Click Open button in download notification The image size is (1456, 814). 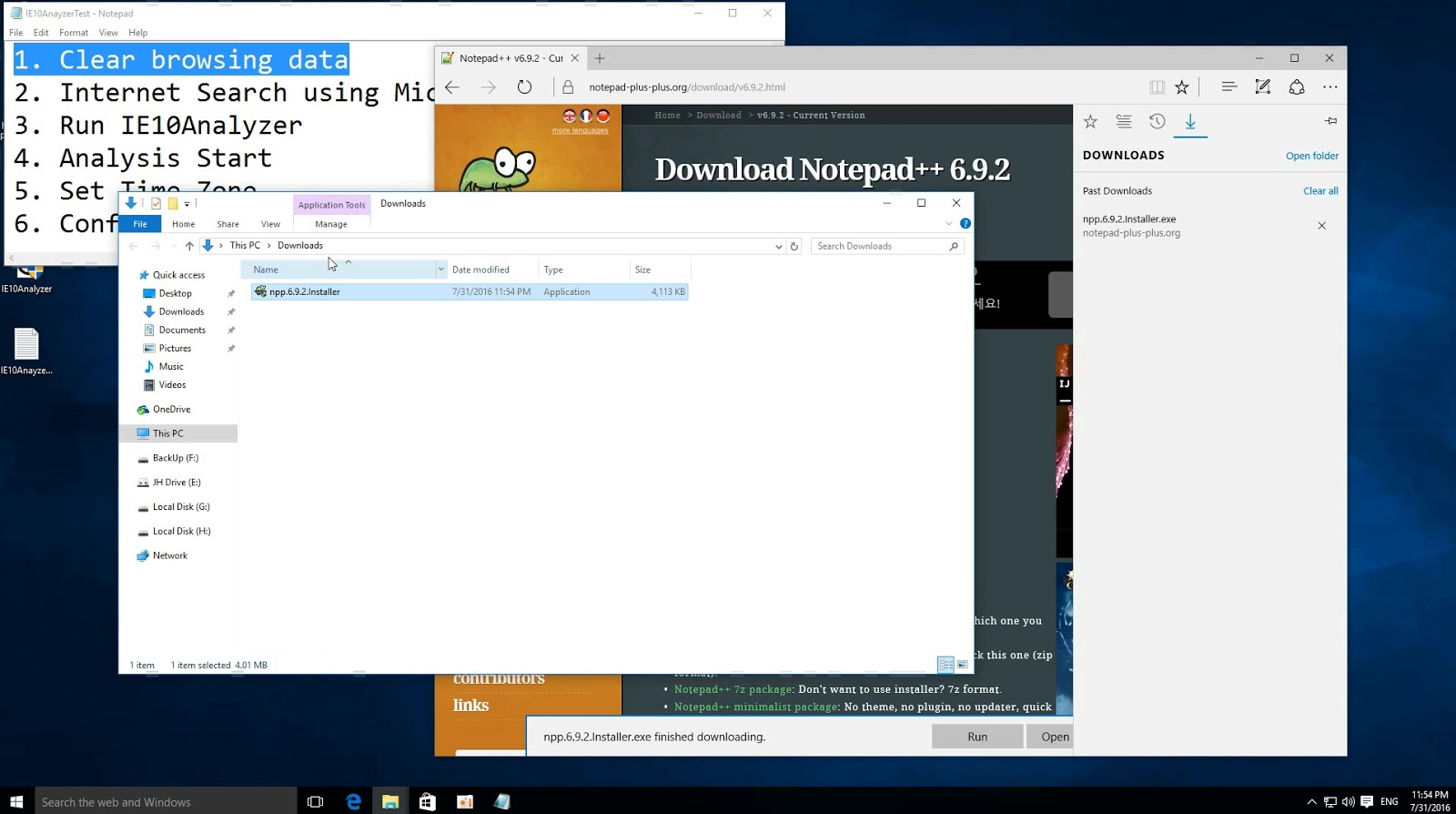(1050, 737)
